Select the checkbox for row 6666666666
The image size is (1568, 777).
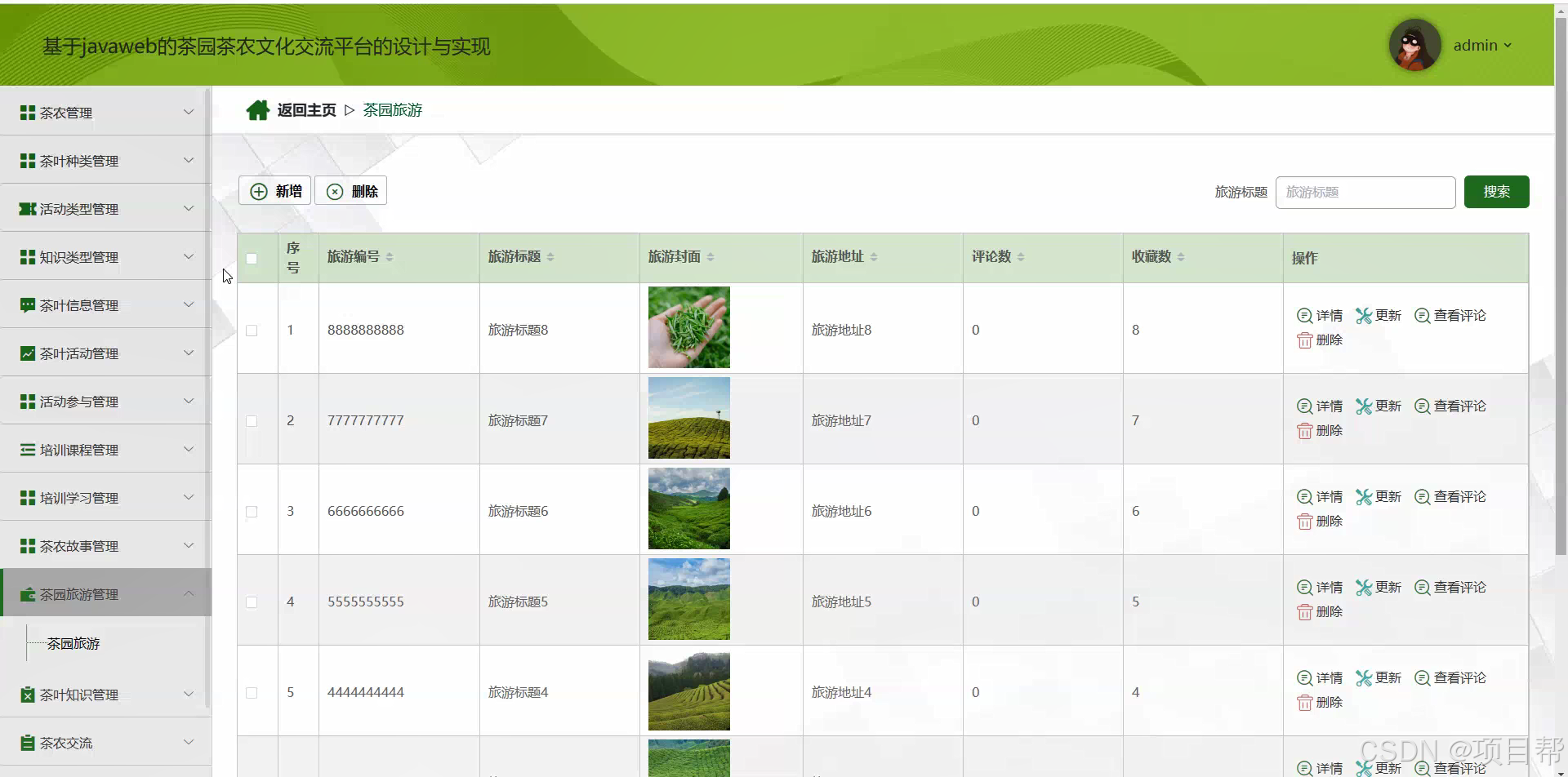(252, 512)
